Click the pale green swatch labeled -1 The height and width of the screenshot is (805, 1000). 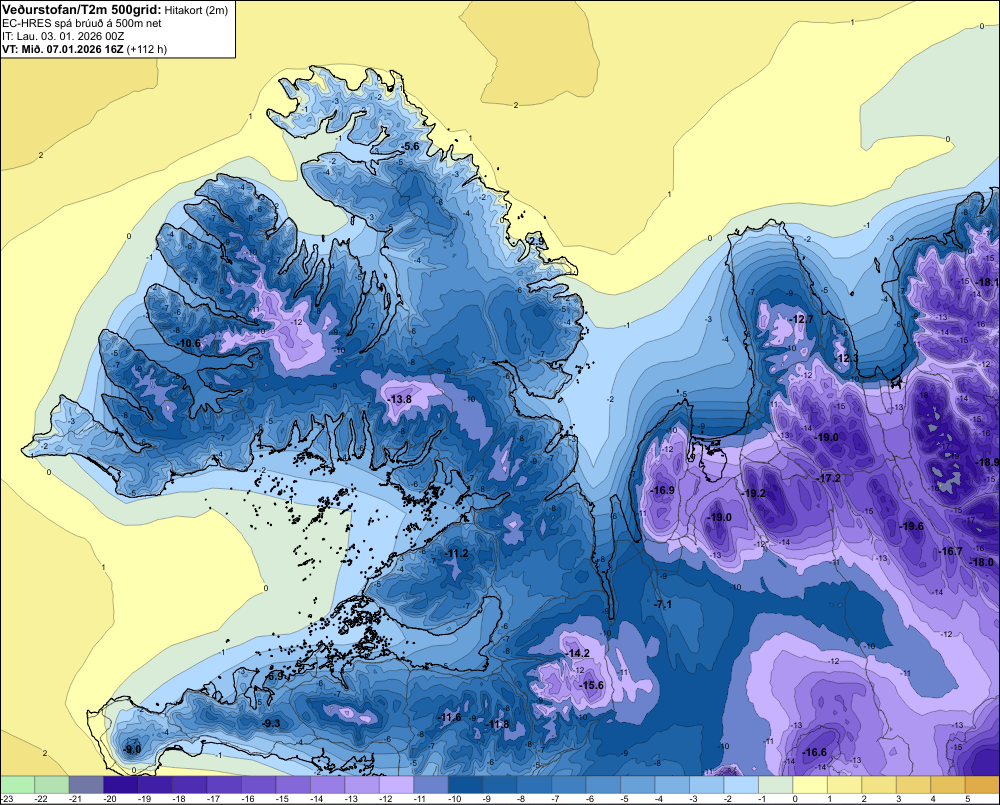[775, 784]
